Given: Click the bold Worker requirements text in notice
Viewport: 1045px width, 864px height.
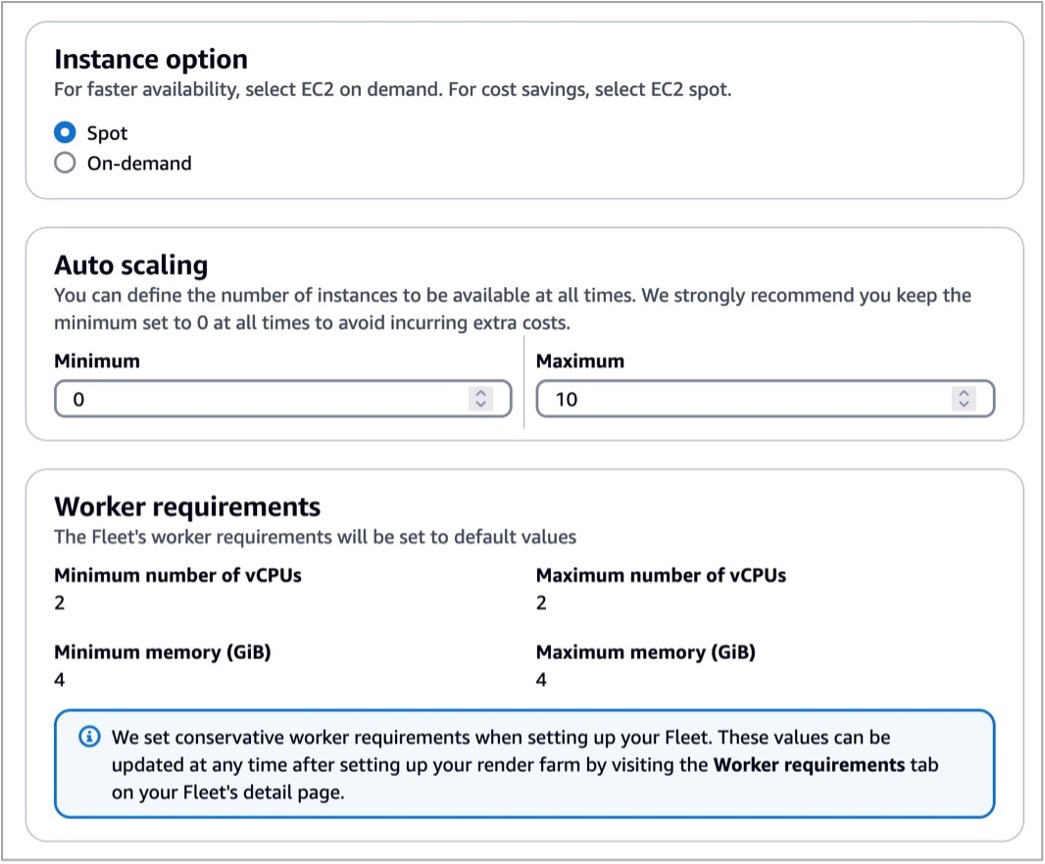Looking at the screenshot, I should pos(809,765).
